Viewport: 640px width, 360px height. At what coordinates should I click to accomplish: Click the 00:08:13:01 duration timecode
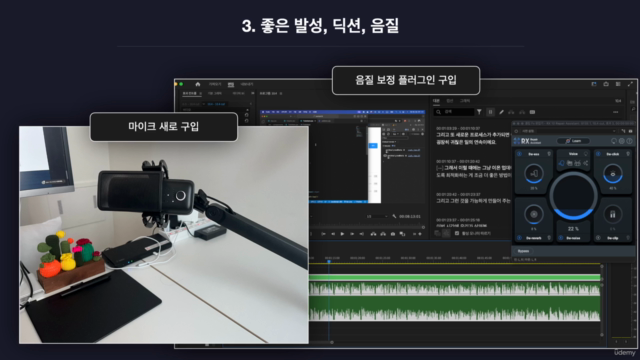coord(410,216)
